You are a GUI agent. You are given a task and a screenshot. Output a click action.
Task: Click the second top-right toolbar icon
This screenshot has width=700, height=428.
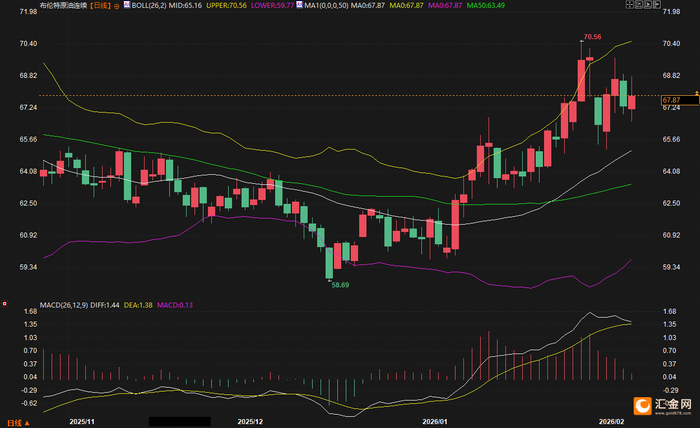click(638, 4)
